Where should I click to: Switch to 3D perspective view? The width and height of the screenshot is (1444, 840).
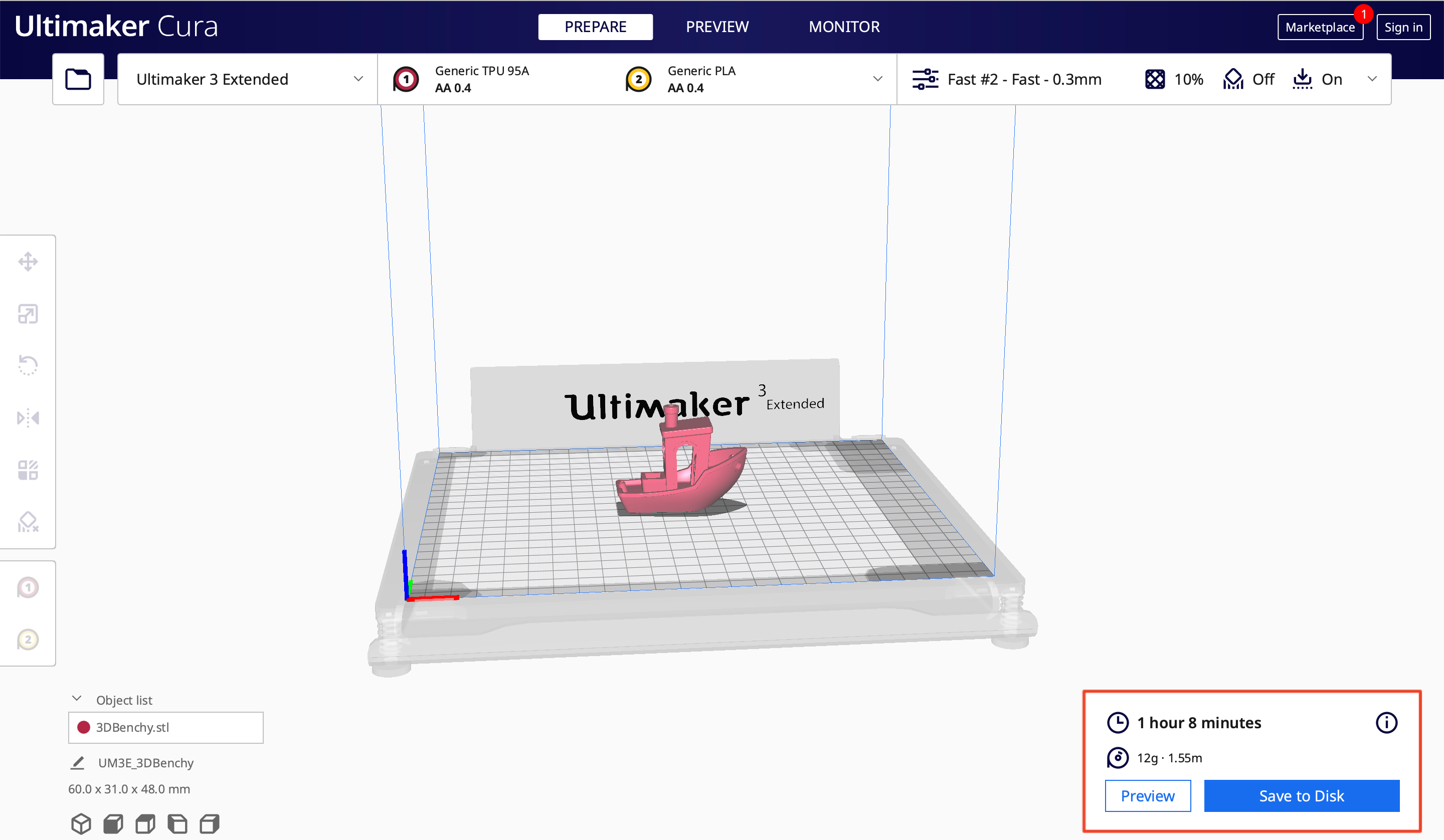pyautogui.click(x=81, y=824)
